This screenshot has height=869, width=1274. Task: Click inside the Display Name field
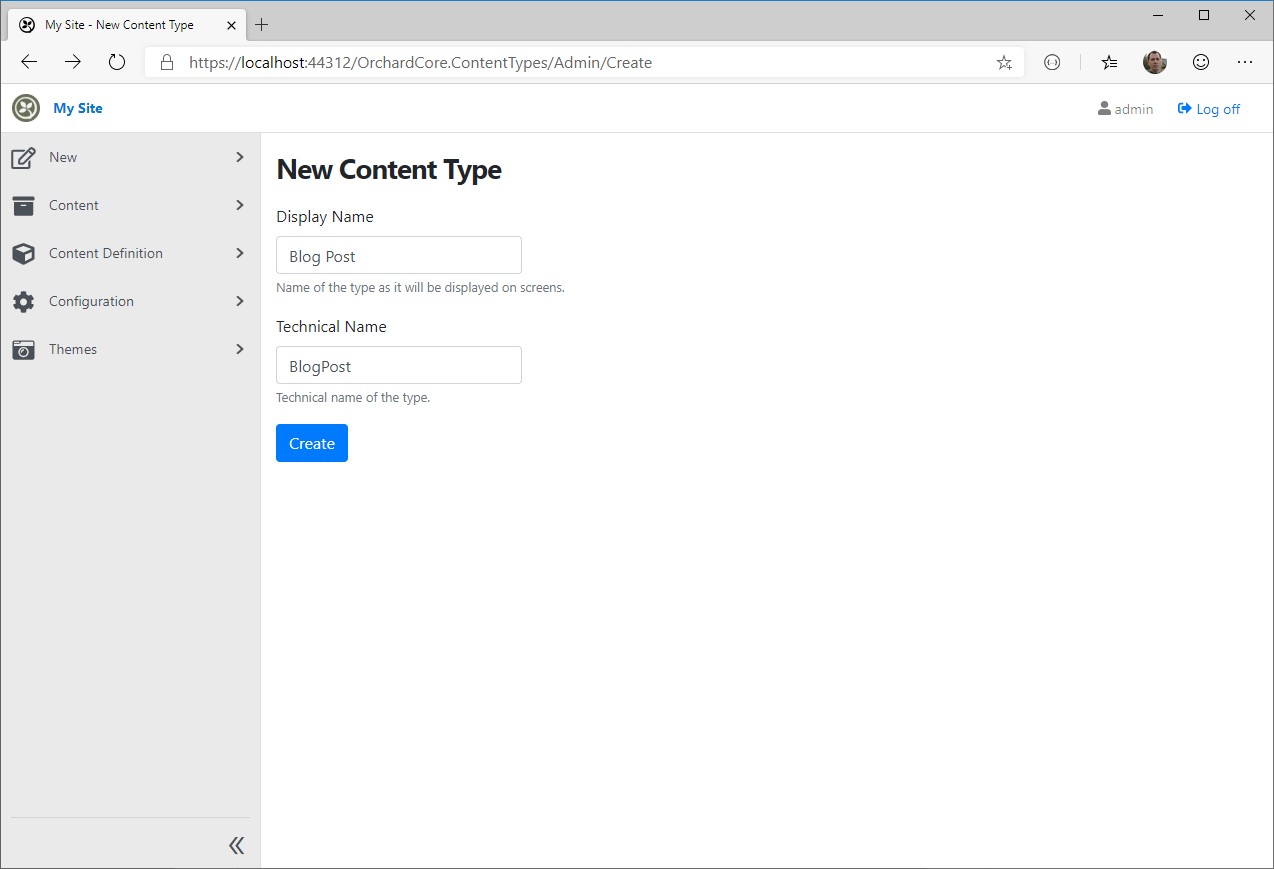click(x=398, y=255)
